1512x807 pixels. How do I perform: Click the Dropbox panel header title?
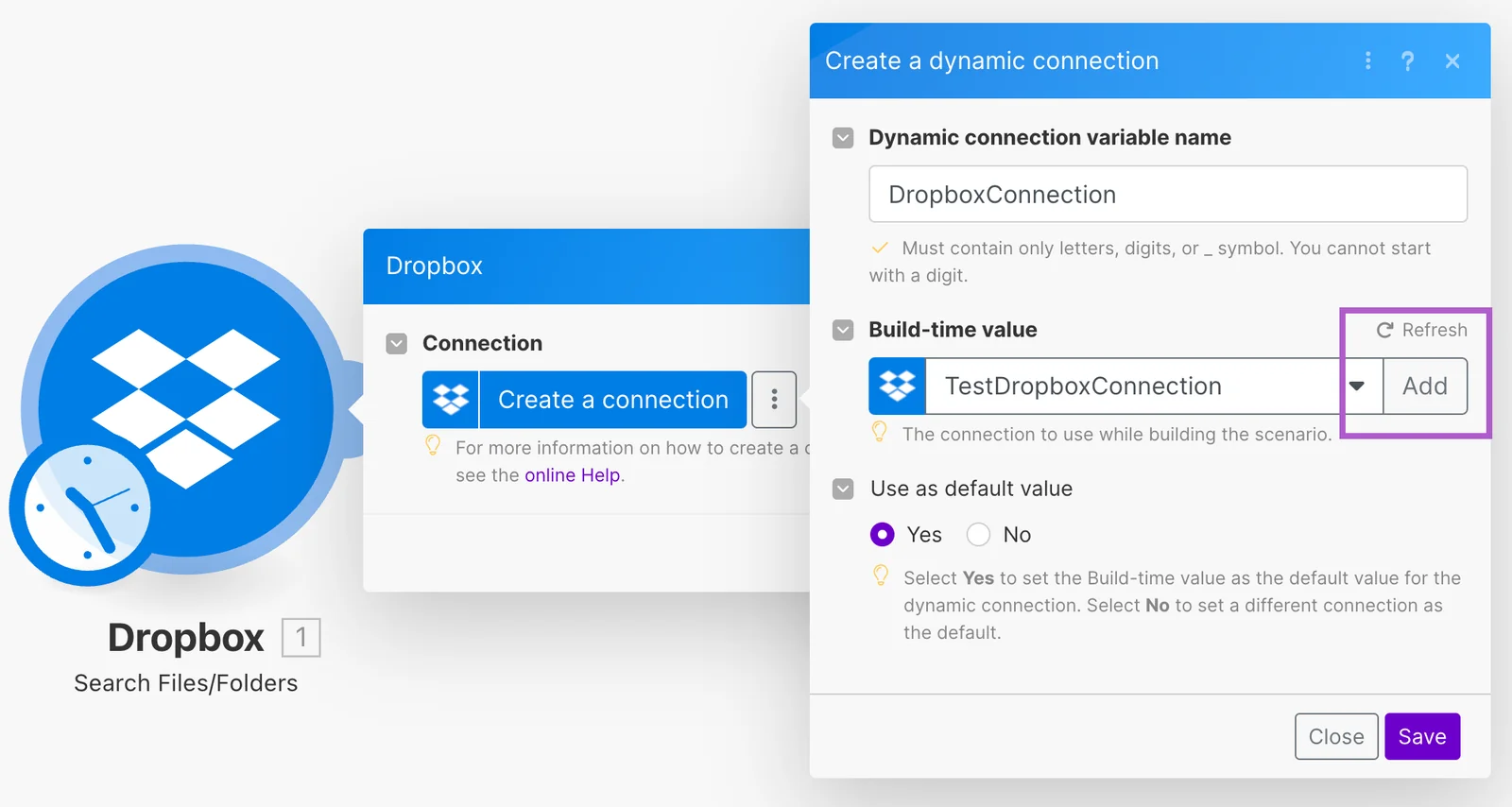point(435,266)
